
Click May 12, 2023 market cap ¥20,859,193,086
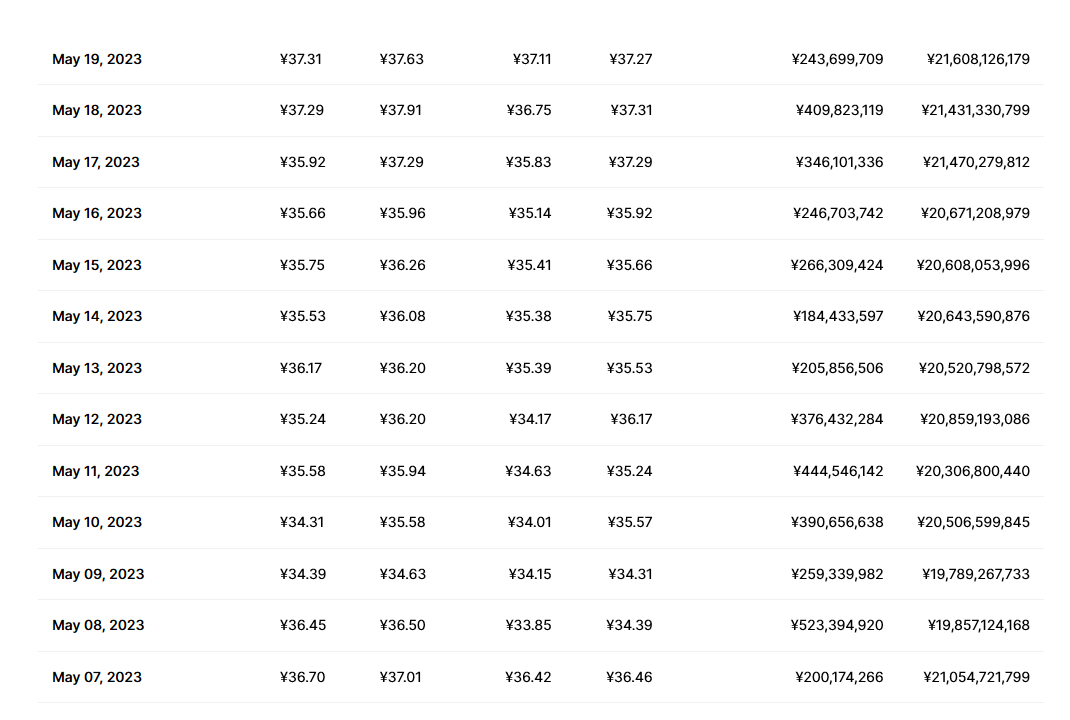coord(974,420)
